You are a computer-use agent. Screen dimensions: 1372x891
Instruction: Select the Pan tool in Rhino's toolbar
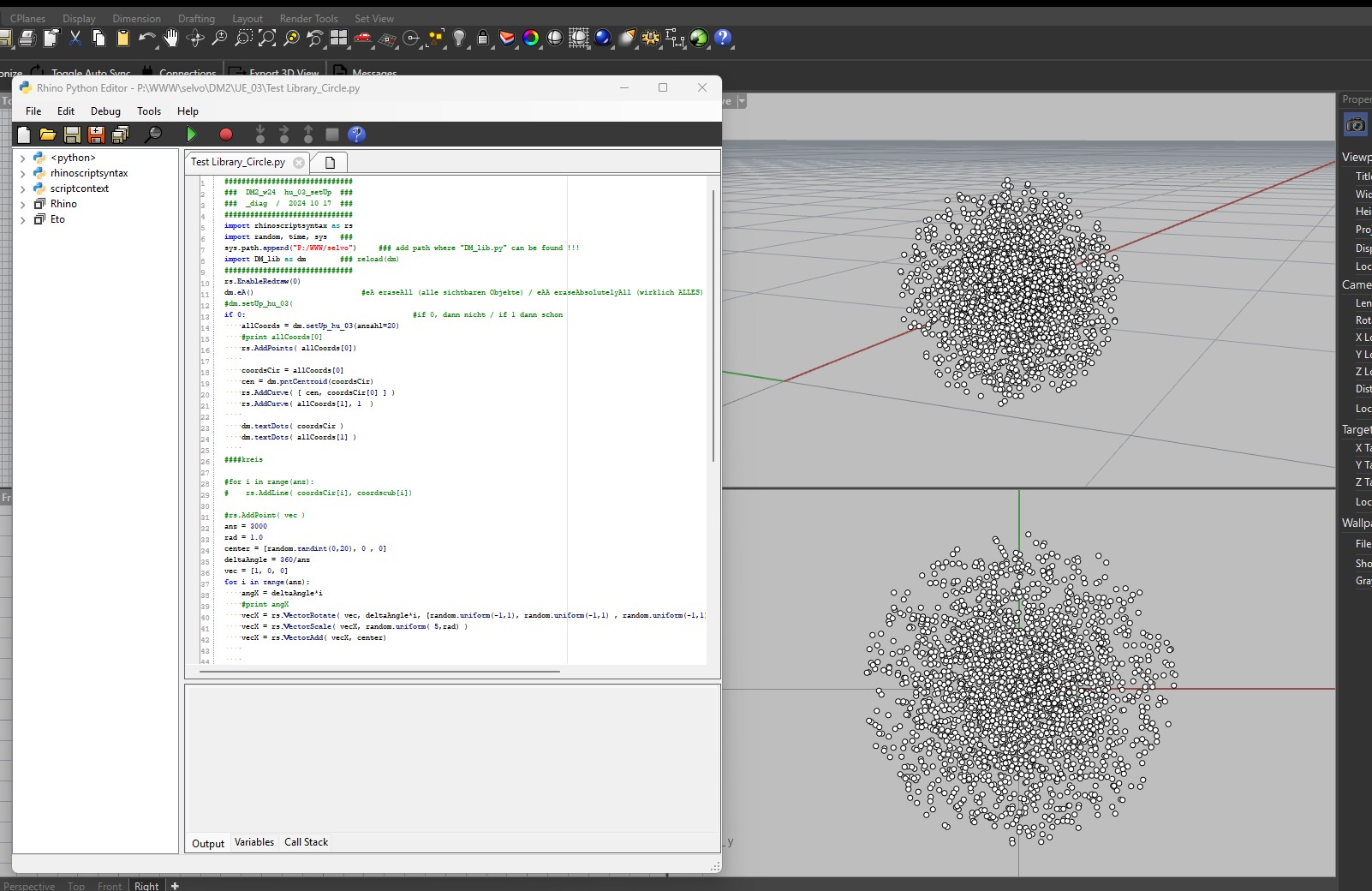point(172,38)
